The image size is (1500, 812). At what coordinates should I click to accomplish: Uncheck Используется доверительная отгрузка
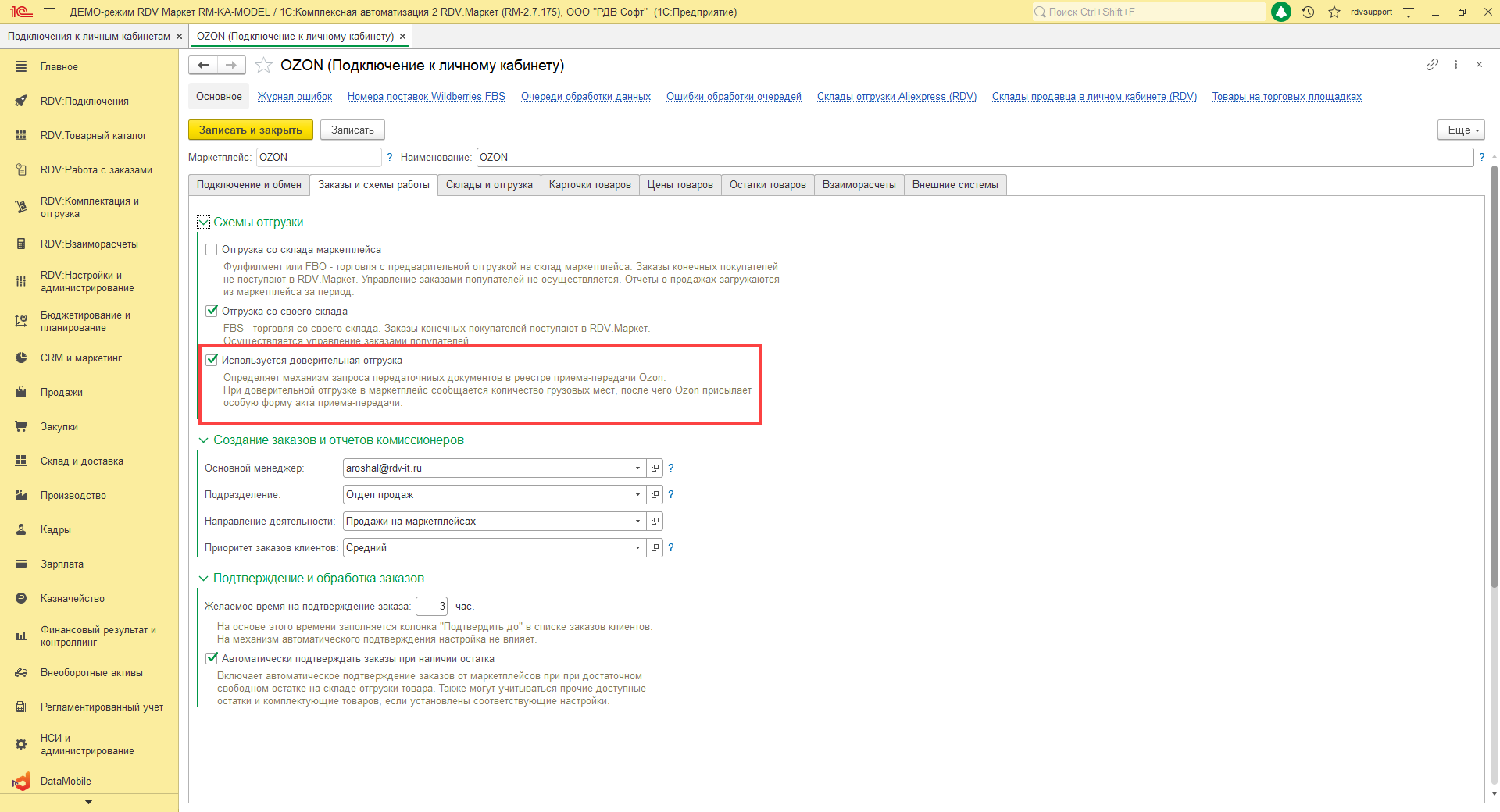[x=212, y=361]
